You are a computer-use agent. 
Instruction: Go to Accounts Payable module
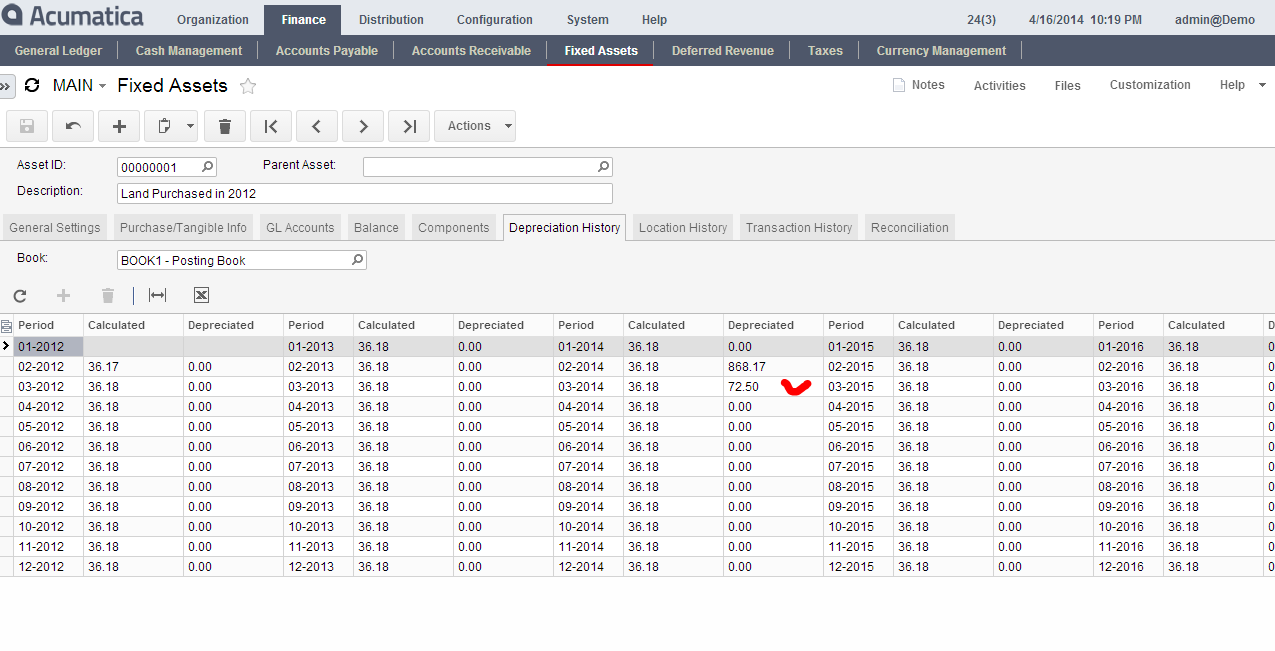pyautogui.click(x=327, y=51)
